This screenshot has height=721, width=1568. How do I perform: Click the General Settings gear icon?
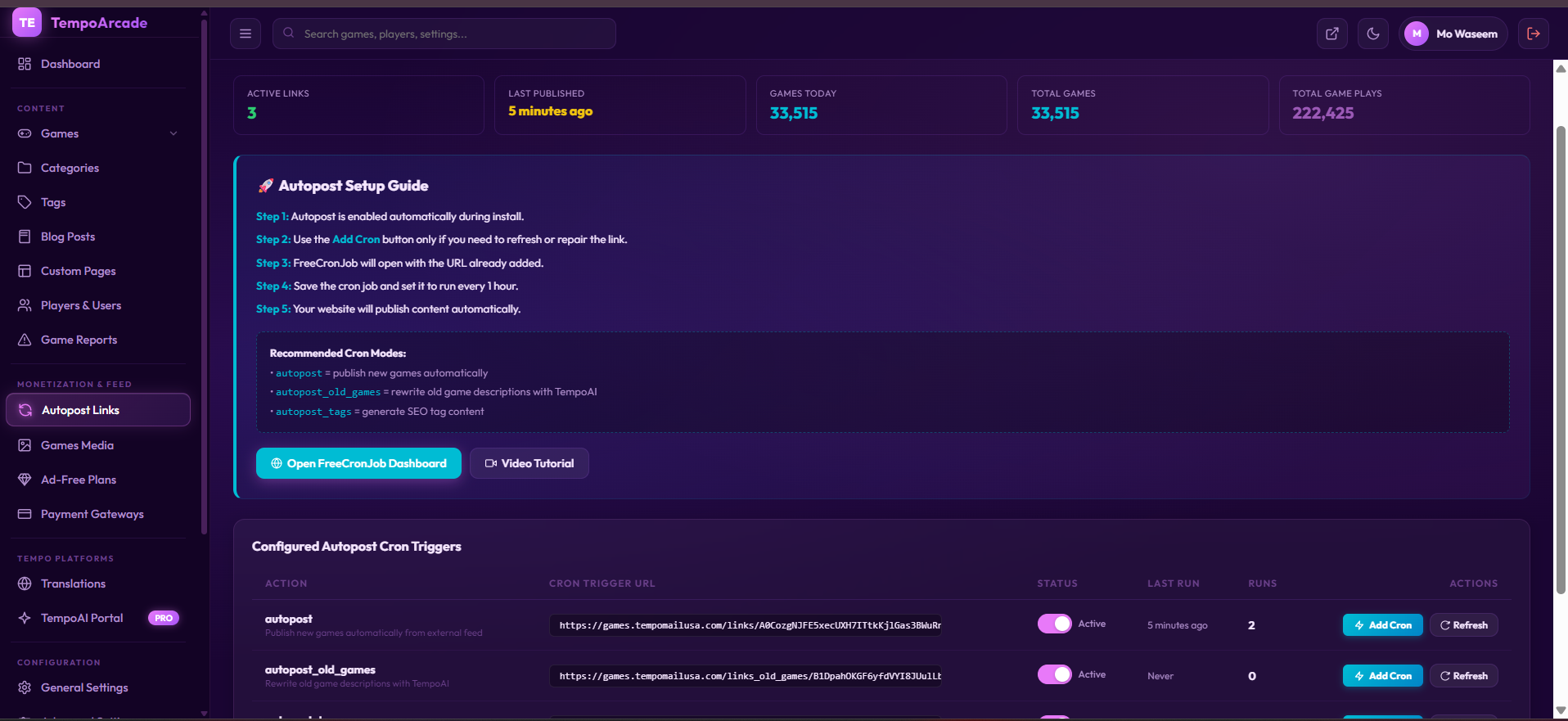[25, 687]
